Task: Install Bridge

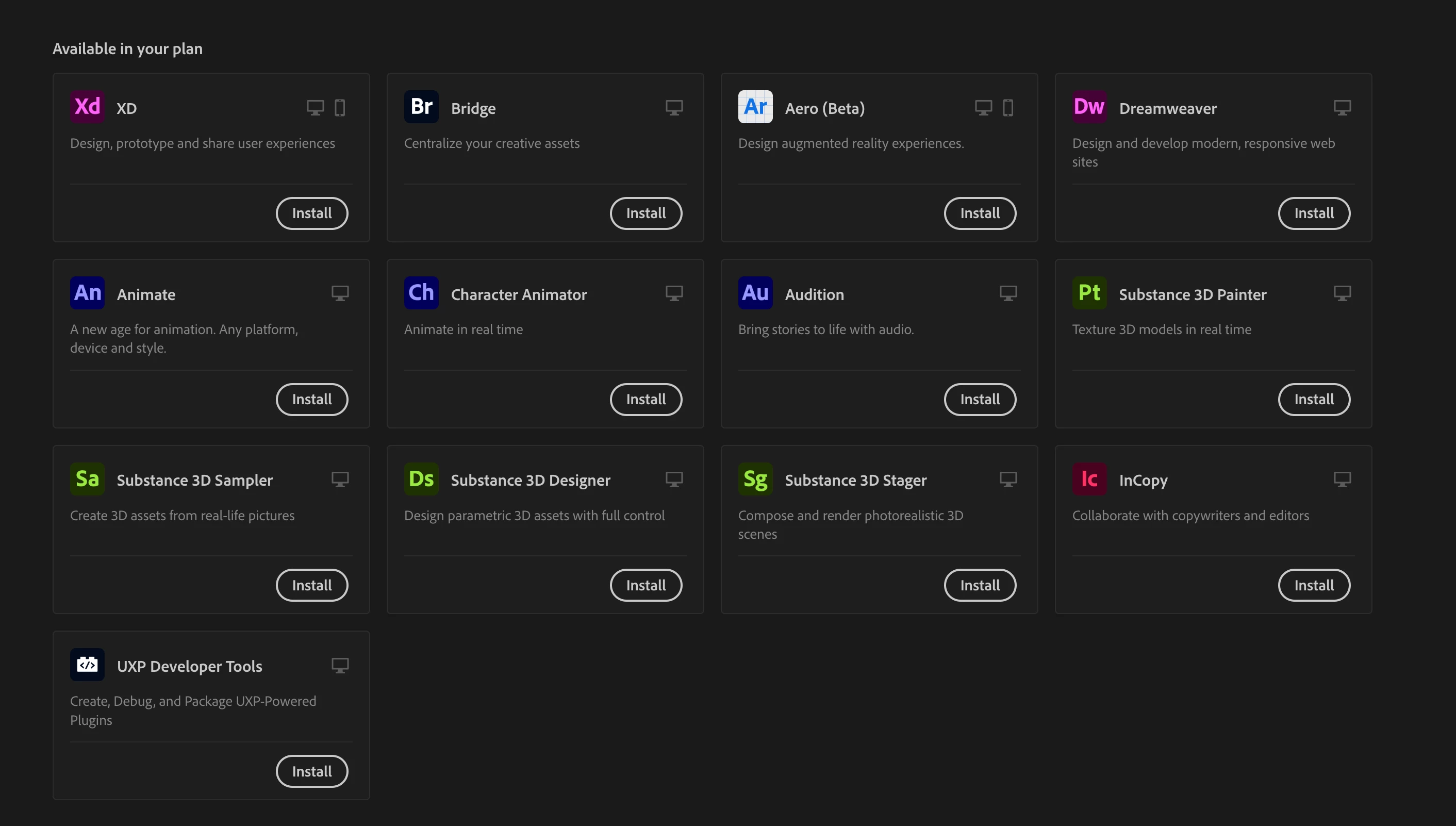Action: click(x=646, y=213)
